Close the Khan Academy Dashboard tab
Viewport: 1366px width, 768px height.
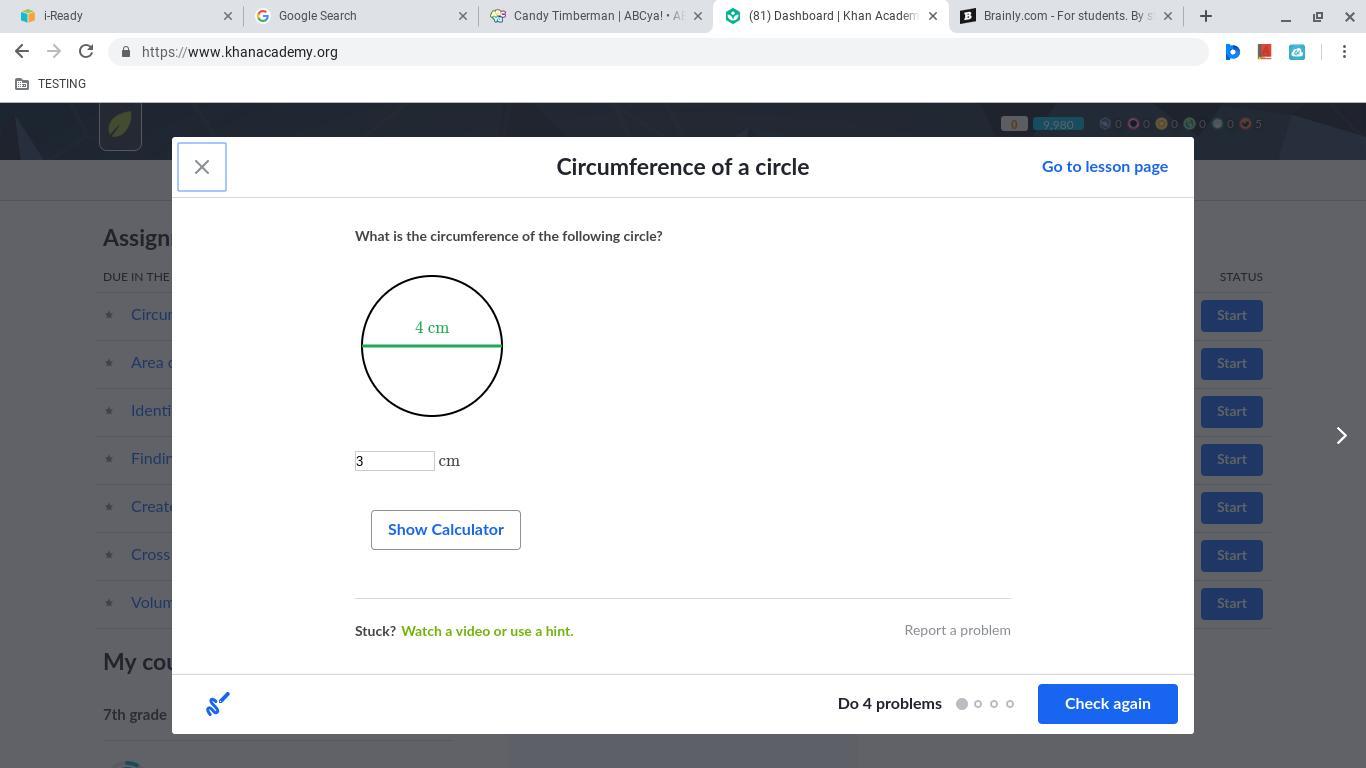coord(933,16)
